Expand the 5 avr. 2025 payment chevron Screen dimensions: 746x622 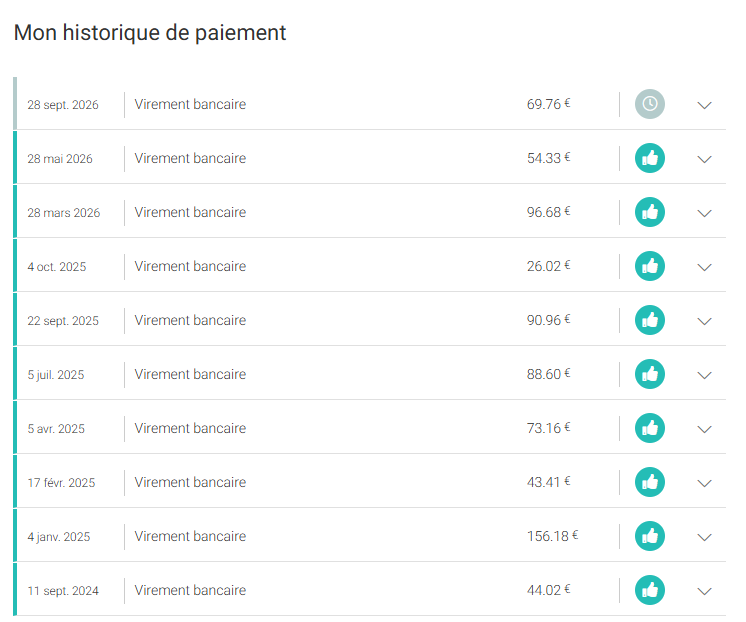pyautogui.click(x=704, y=429)
